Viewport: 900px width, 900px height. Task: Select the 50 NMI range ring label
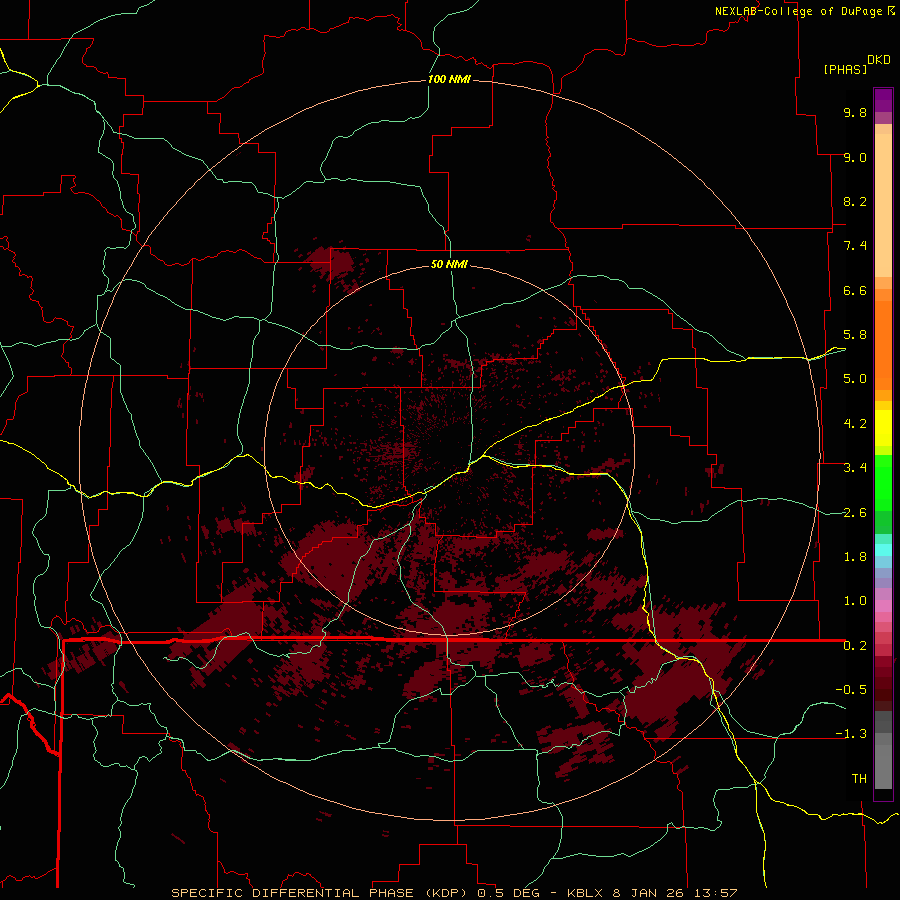[449, 265]
